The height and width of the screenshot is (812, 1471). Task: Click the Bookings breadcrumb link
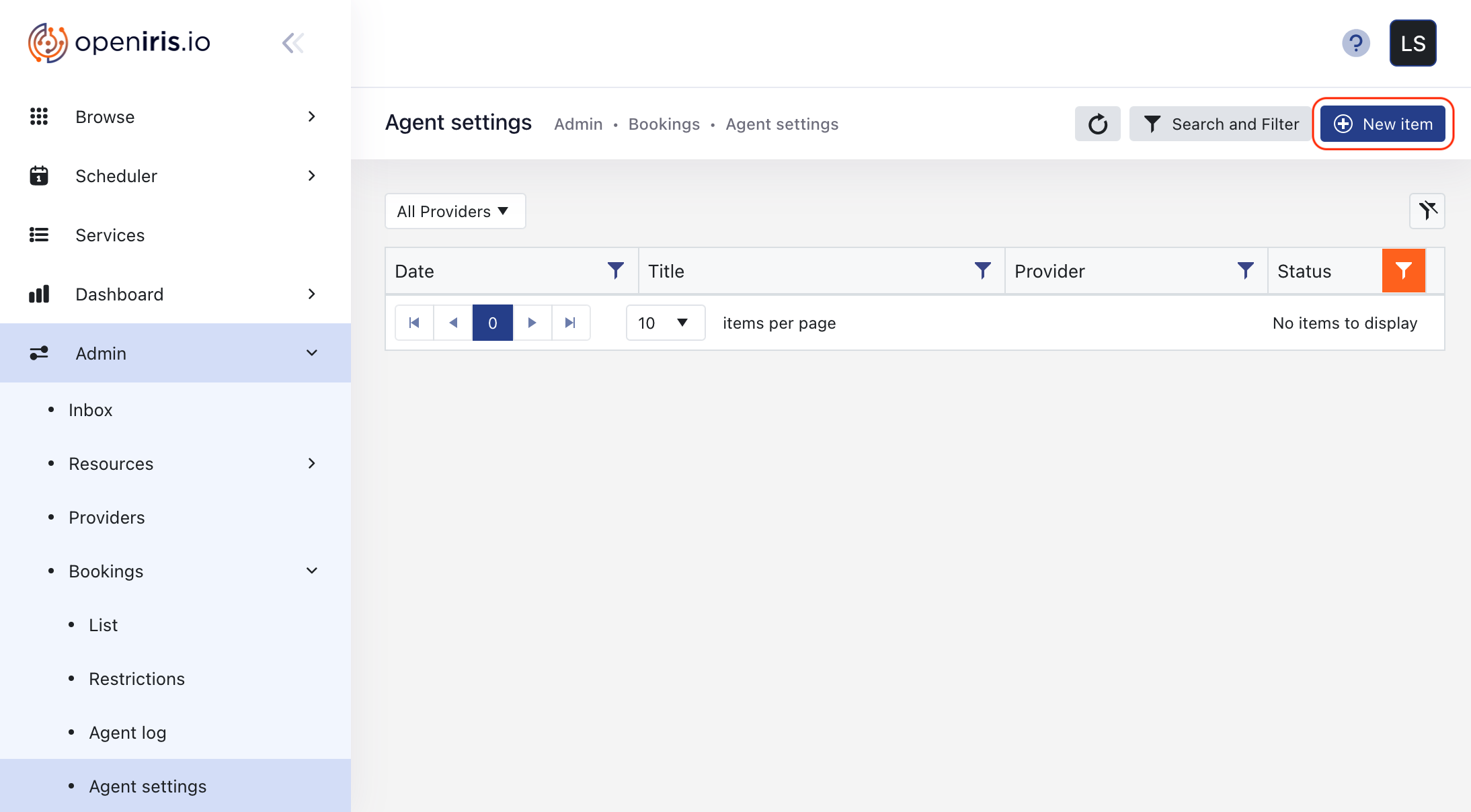(664, 124)
